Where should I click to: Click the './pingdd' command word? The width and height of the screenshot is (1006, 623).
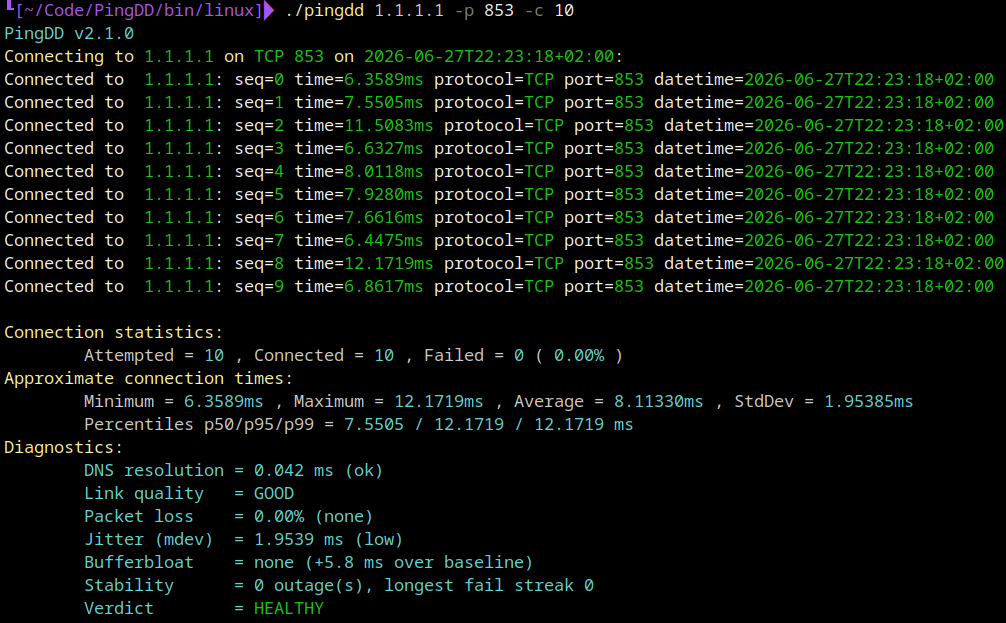coord(324,10)
